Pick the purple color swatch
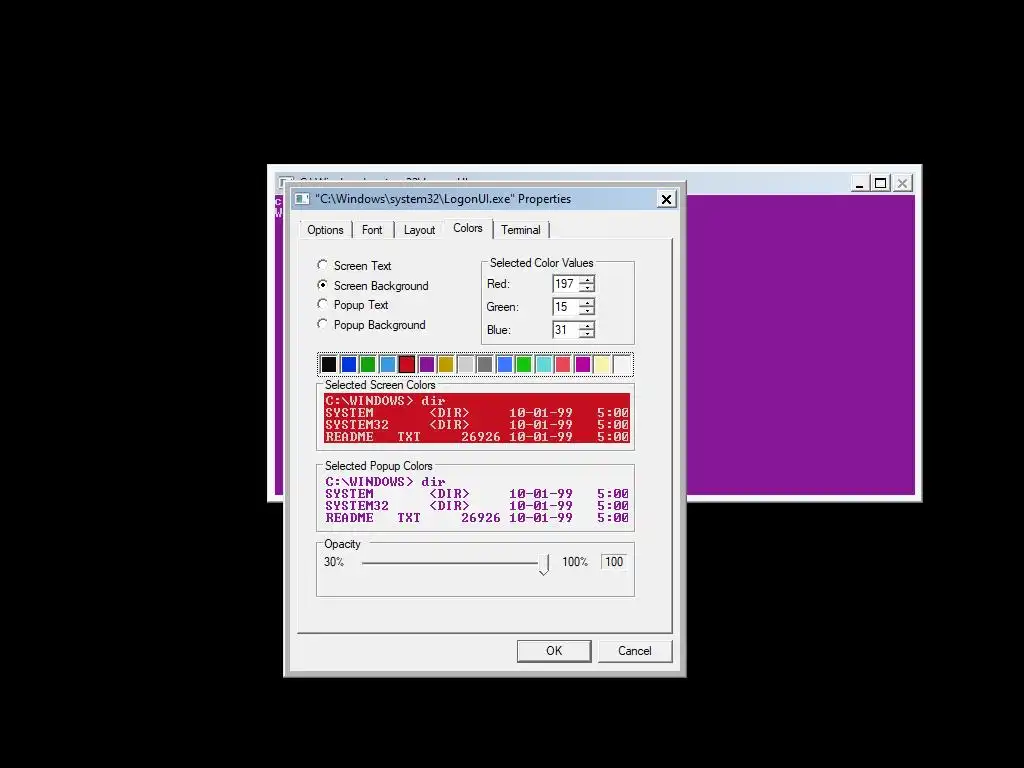 tap(427, 364)
